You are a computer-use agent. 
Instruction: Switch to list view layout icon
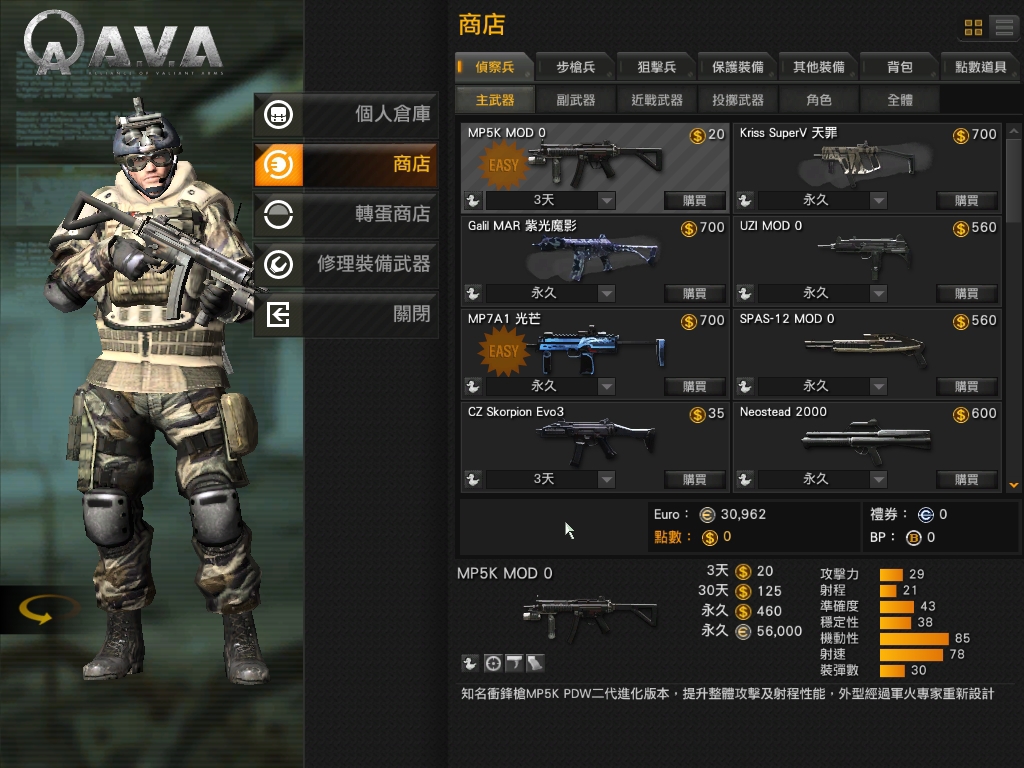pyautogui.click(x=1004, y=27)
